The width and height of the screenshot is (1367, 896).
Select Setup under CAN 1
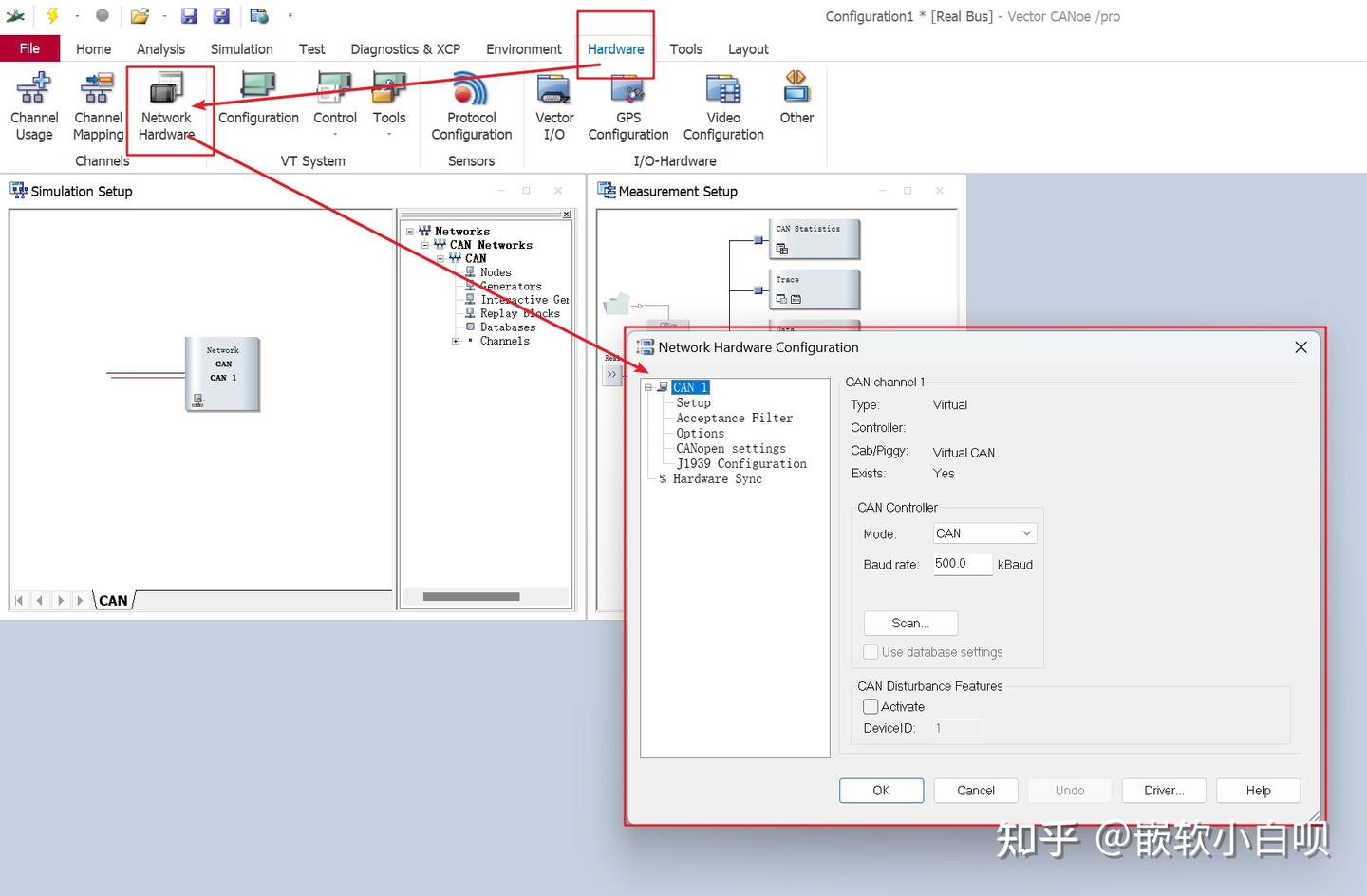click(x=693, y=402)
